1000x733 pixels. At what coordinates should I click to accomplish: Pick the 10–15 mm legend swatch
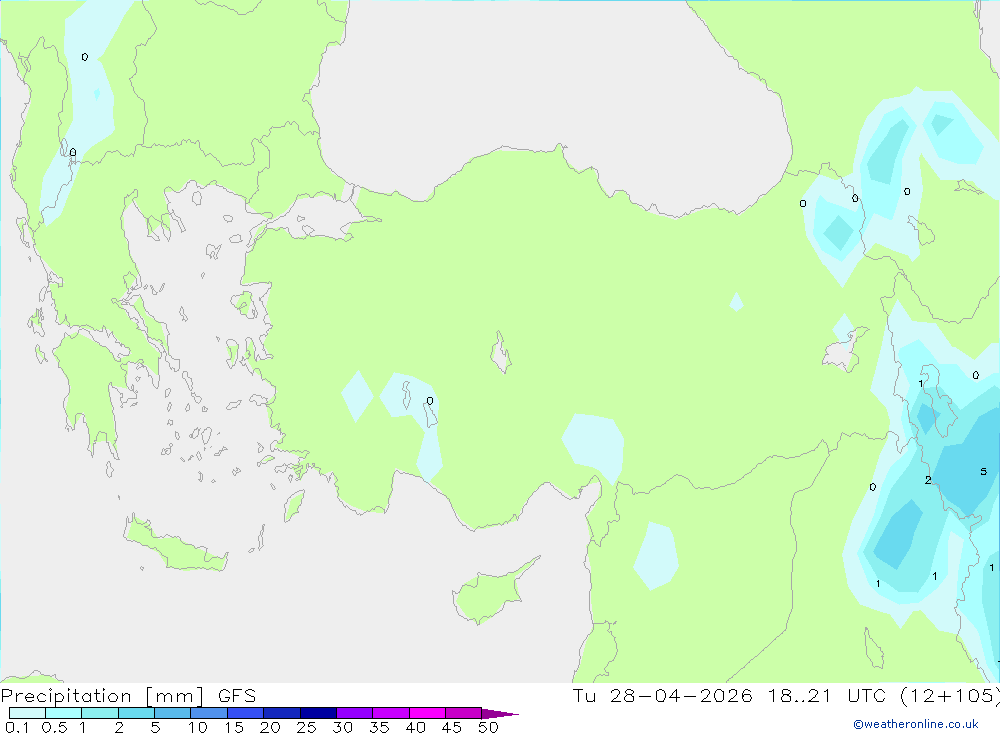pyautogui.click(x=209, y=713)
